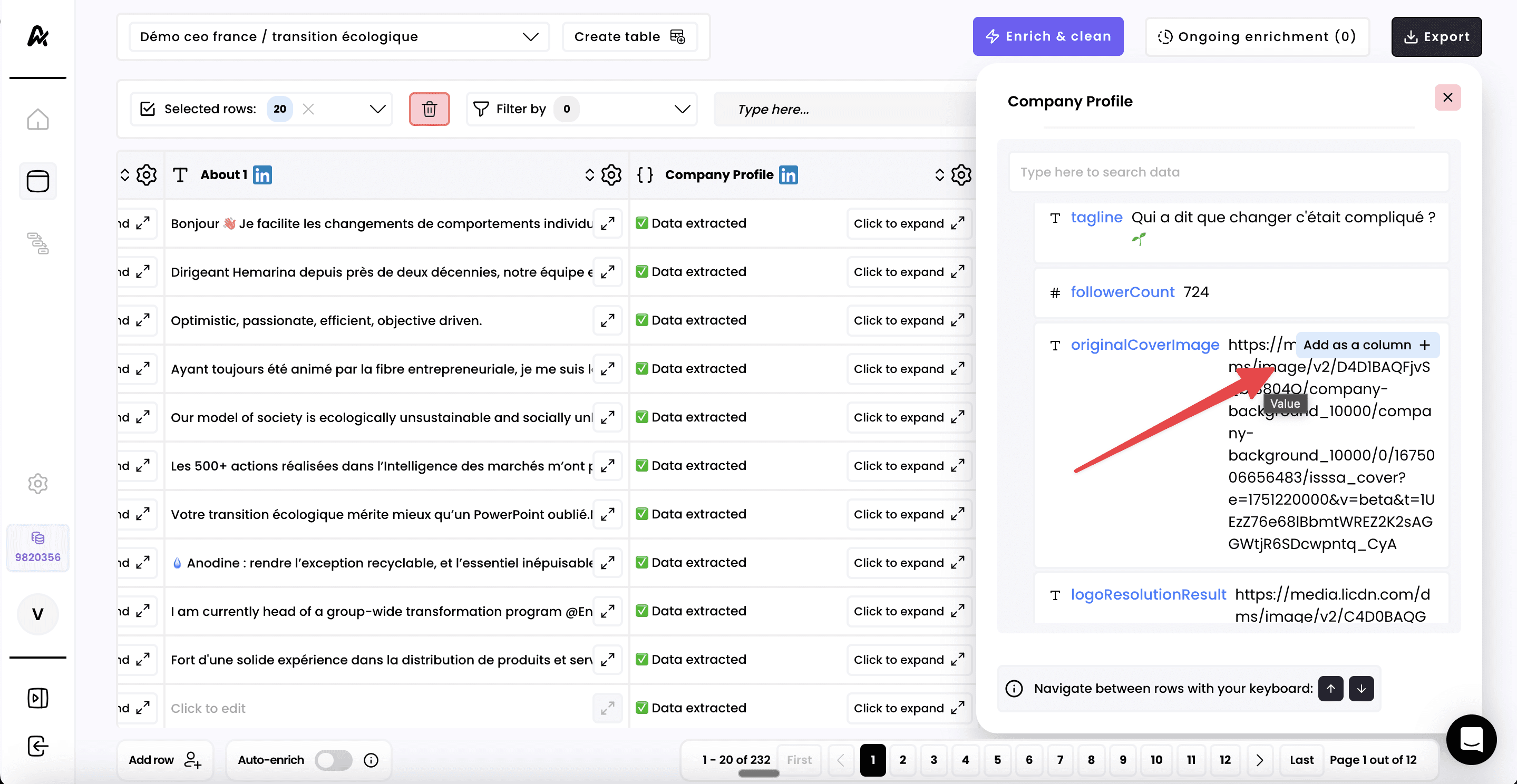This screenshot has height=784, width=1517.
Task: Clear the 20 selected rows with X
Action: point(308,109)
